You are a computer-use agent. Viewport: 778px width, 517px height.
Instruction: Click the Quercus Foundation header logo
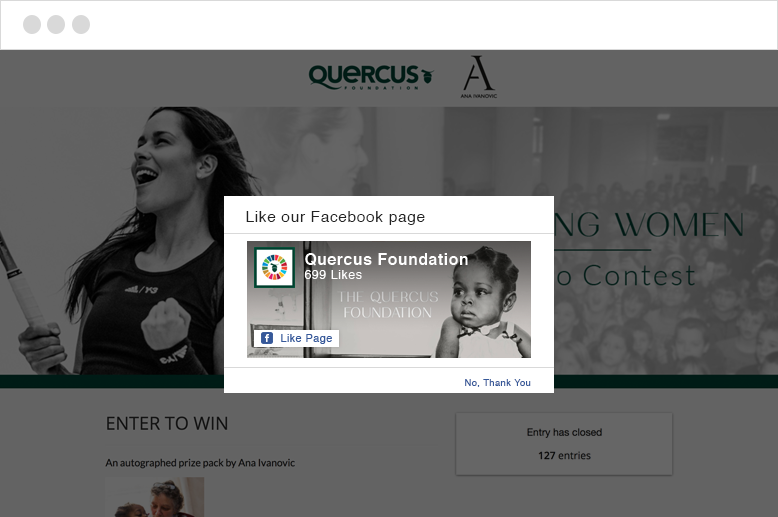pyautogui.click(x=371, y=77)
